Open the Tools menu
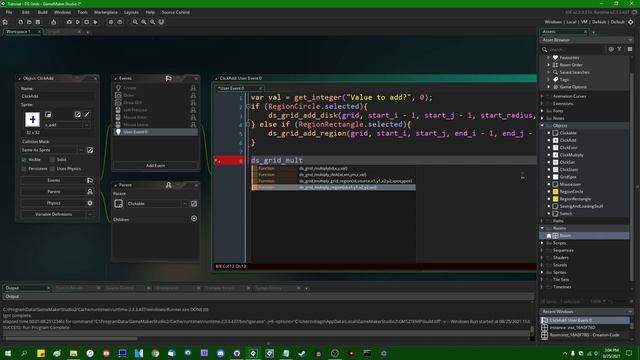640x360 pixels. (x=82, y=12)
